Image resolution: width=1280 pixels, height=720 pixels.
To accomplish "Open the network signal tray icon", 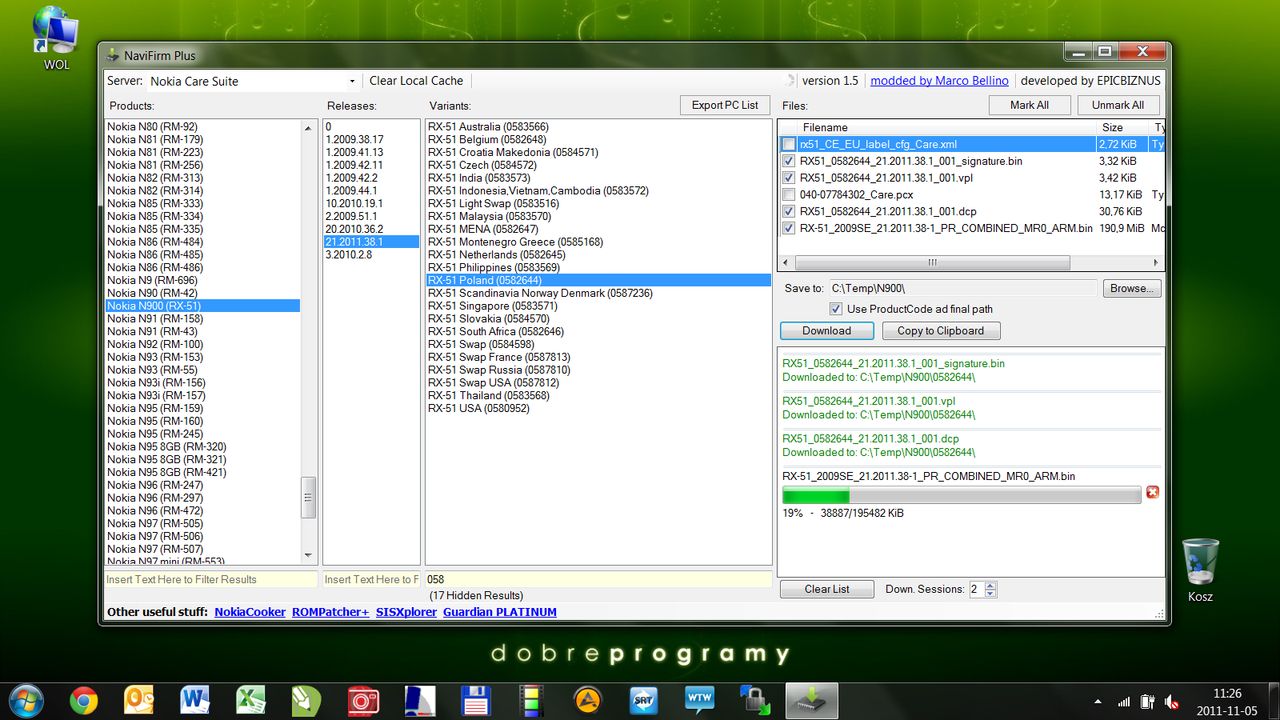I will point(1123,702).
